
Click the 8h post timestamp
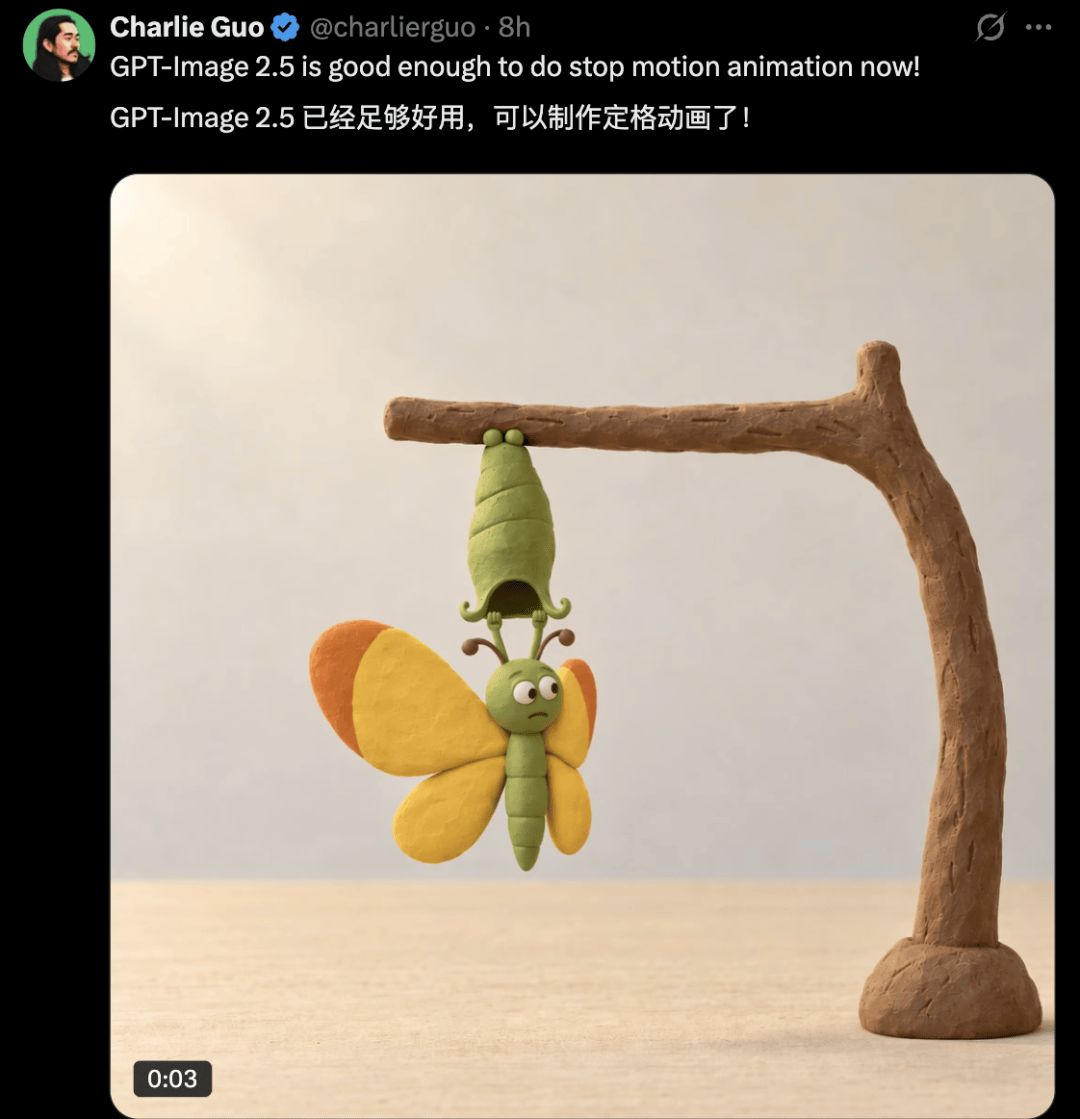tap(514, 27)
